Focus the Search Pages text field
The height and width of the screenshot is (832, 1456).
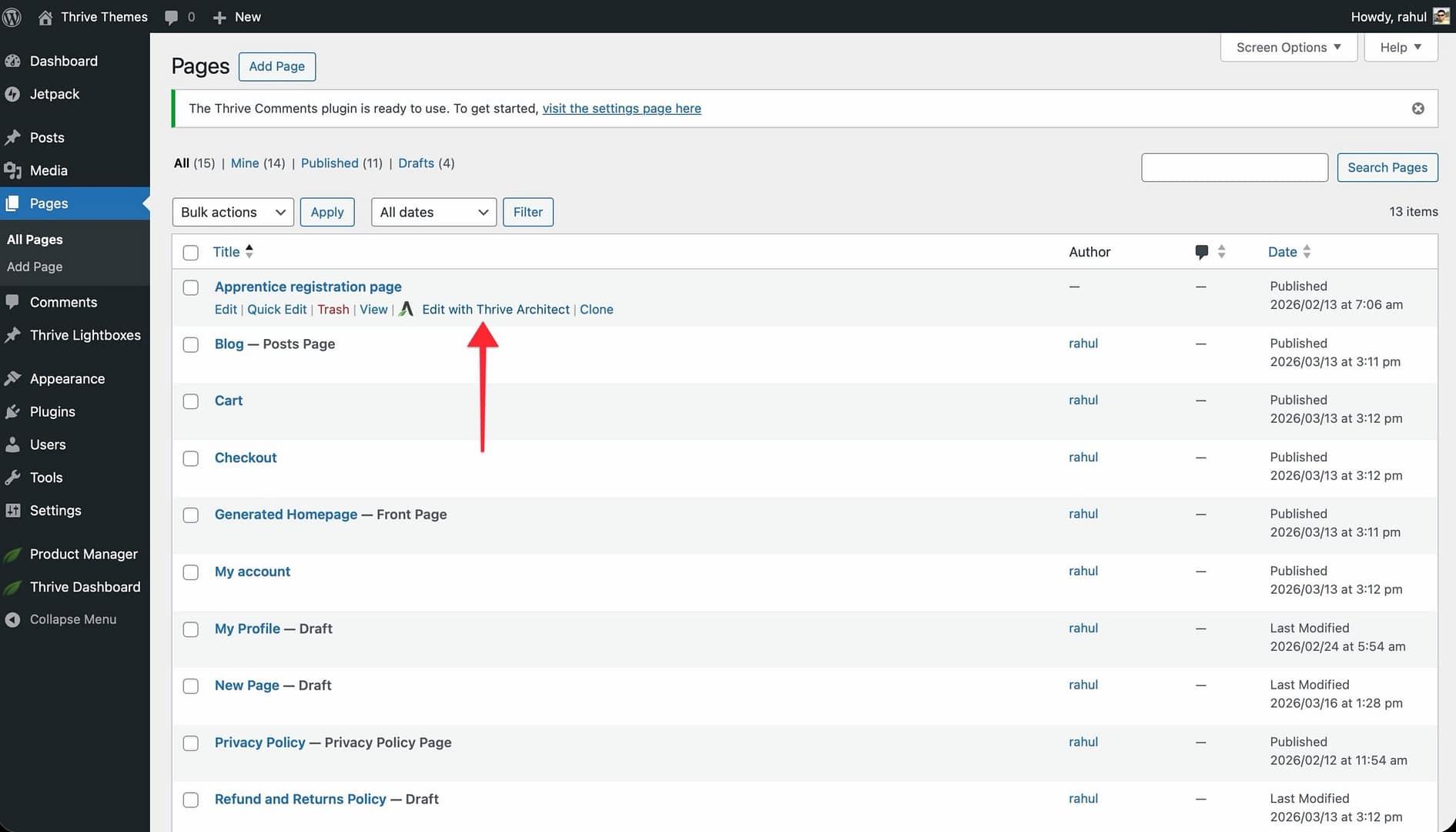pos(1233,167)
